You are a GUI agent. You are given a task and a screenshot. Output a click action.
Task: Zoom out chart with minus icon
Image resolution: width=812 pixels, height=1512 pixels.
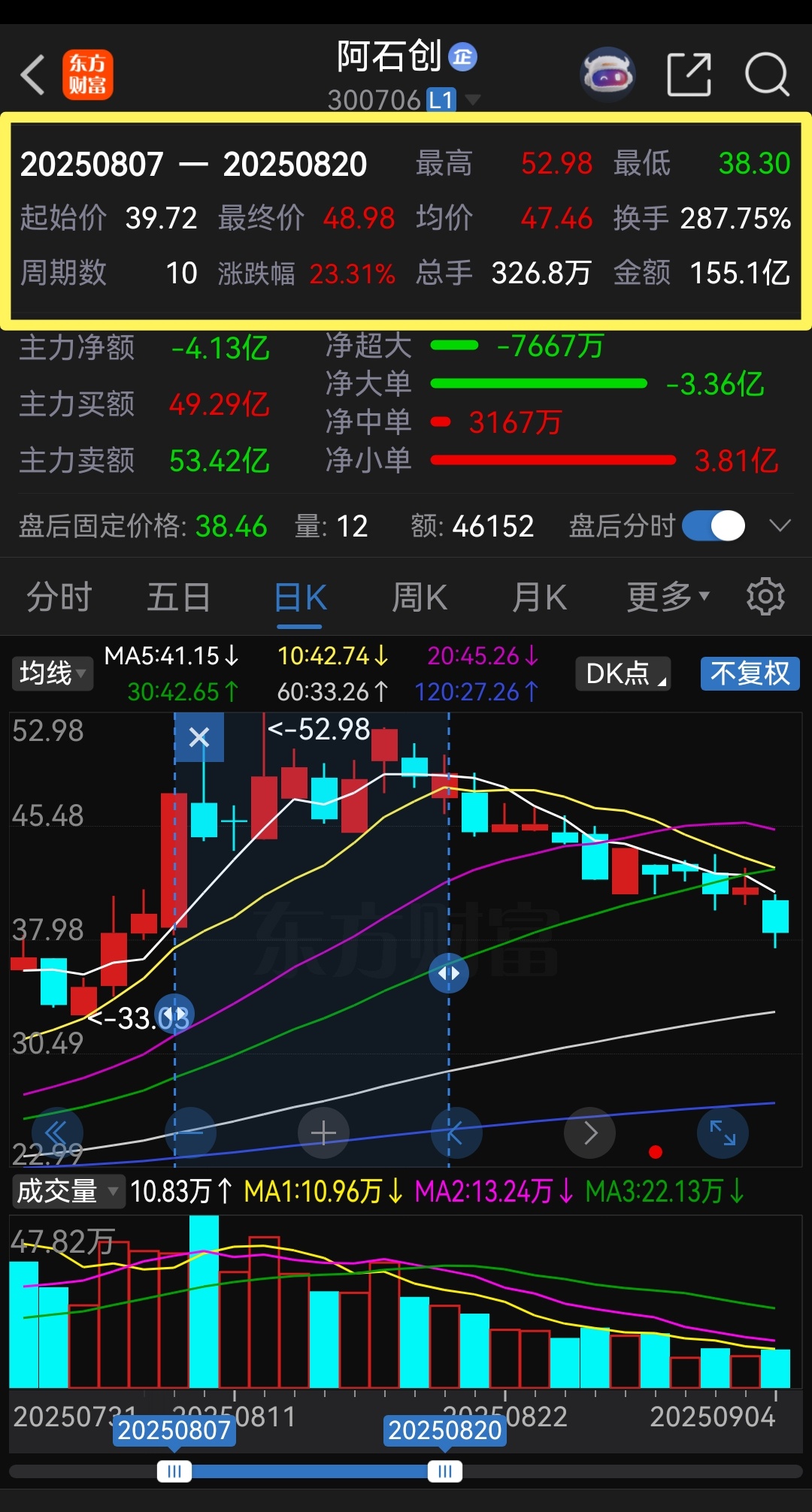coord(190,1132)
